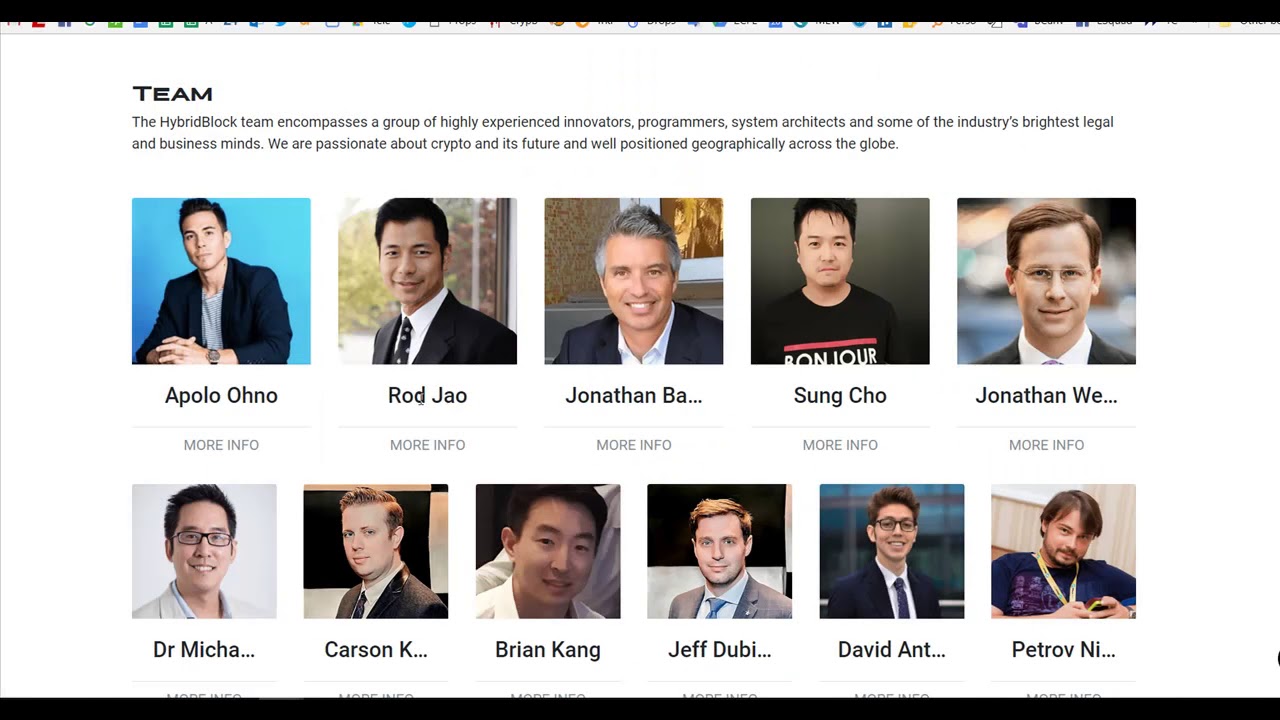1280x720 pixels.
Task: Open MORE INFO under Apolo Ohno
Action: [221, 445]
